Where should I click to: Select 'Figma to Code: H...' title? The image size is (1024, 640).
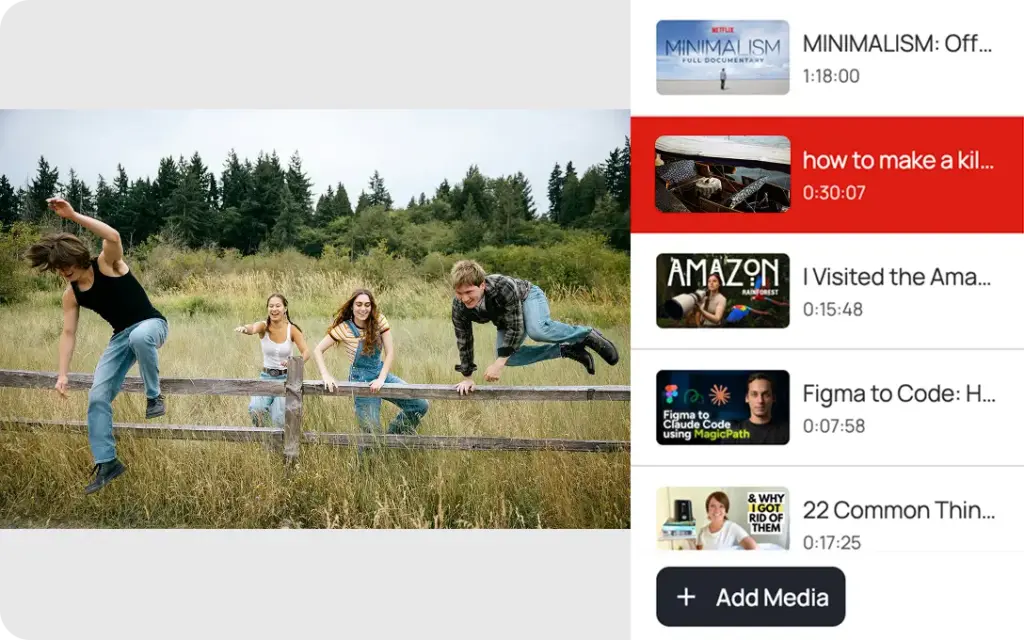pyautogui.click(x=899, y=393)
